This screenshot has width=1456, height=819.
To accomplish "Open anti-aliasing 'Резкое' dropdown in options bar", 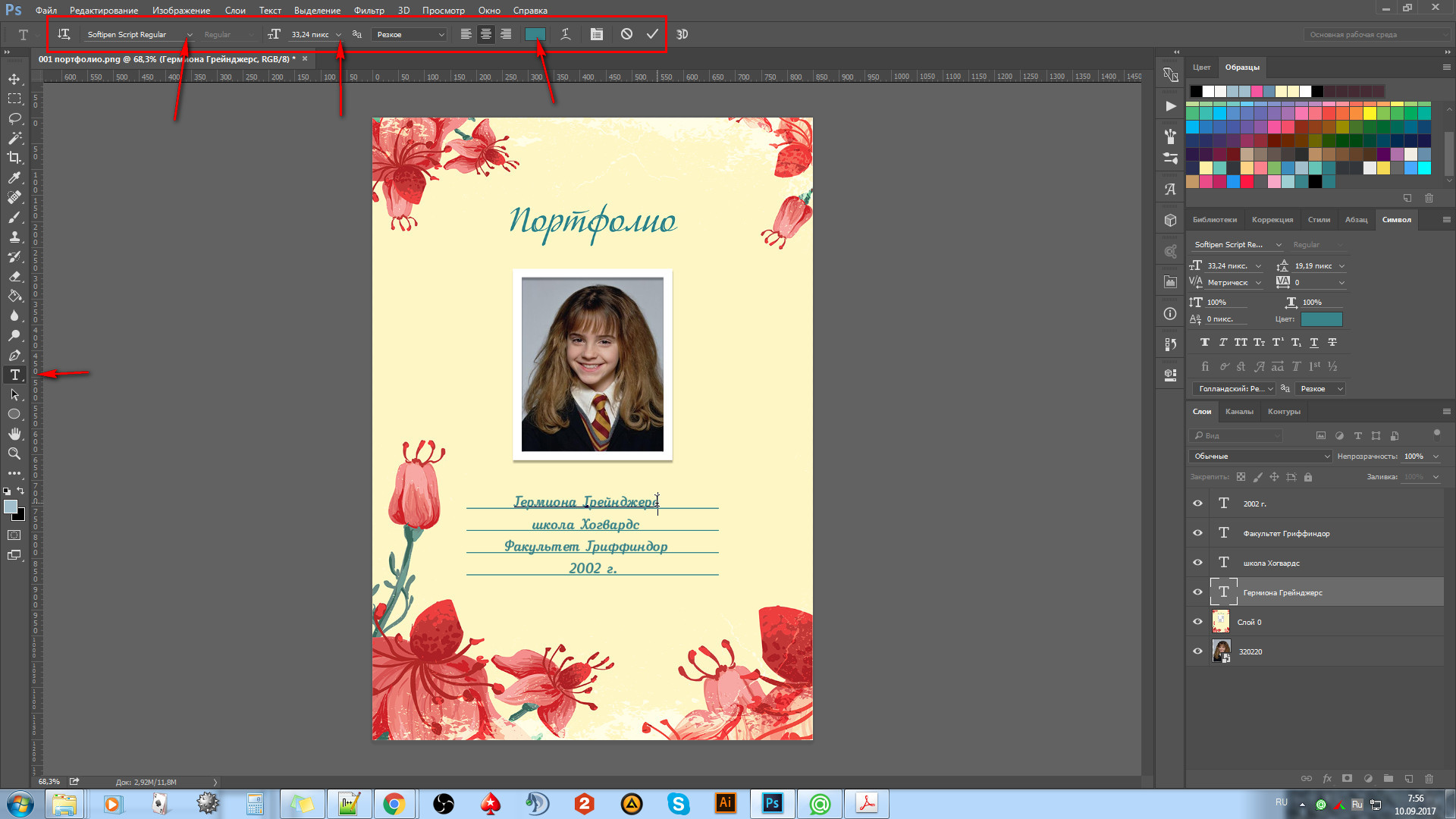I will (x=409, y=35).
